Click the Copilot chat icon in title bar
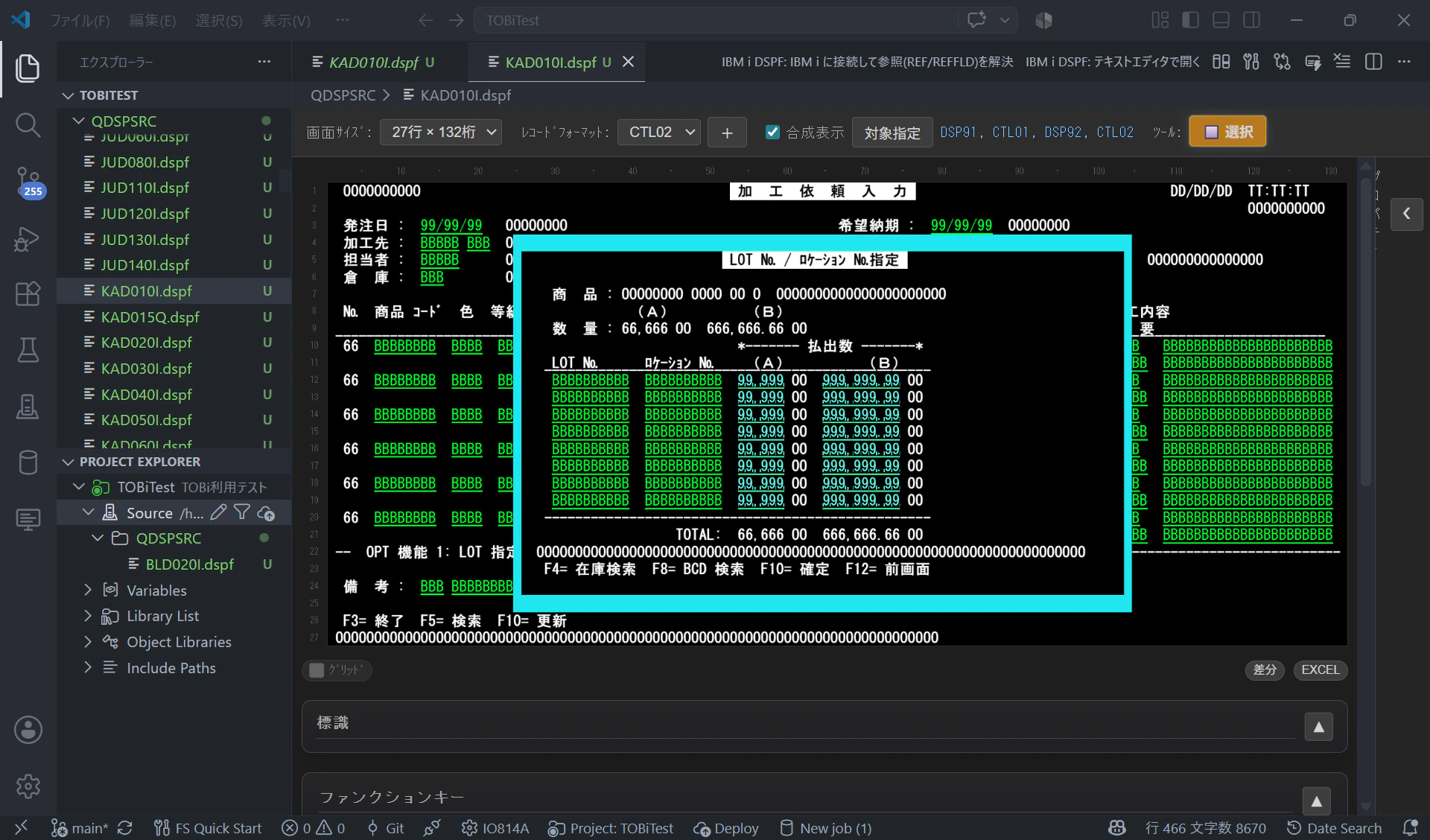The image size is (1430, 840). (x=976, y=20)
